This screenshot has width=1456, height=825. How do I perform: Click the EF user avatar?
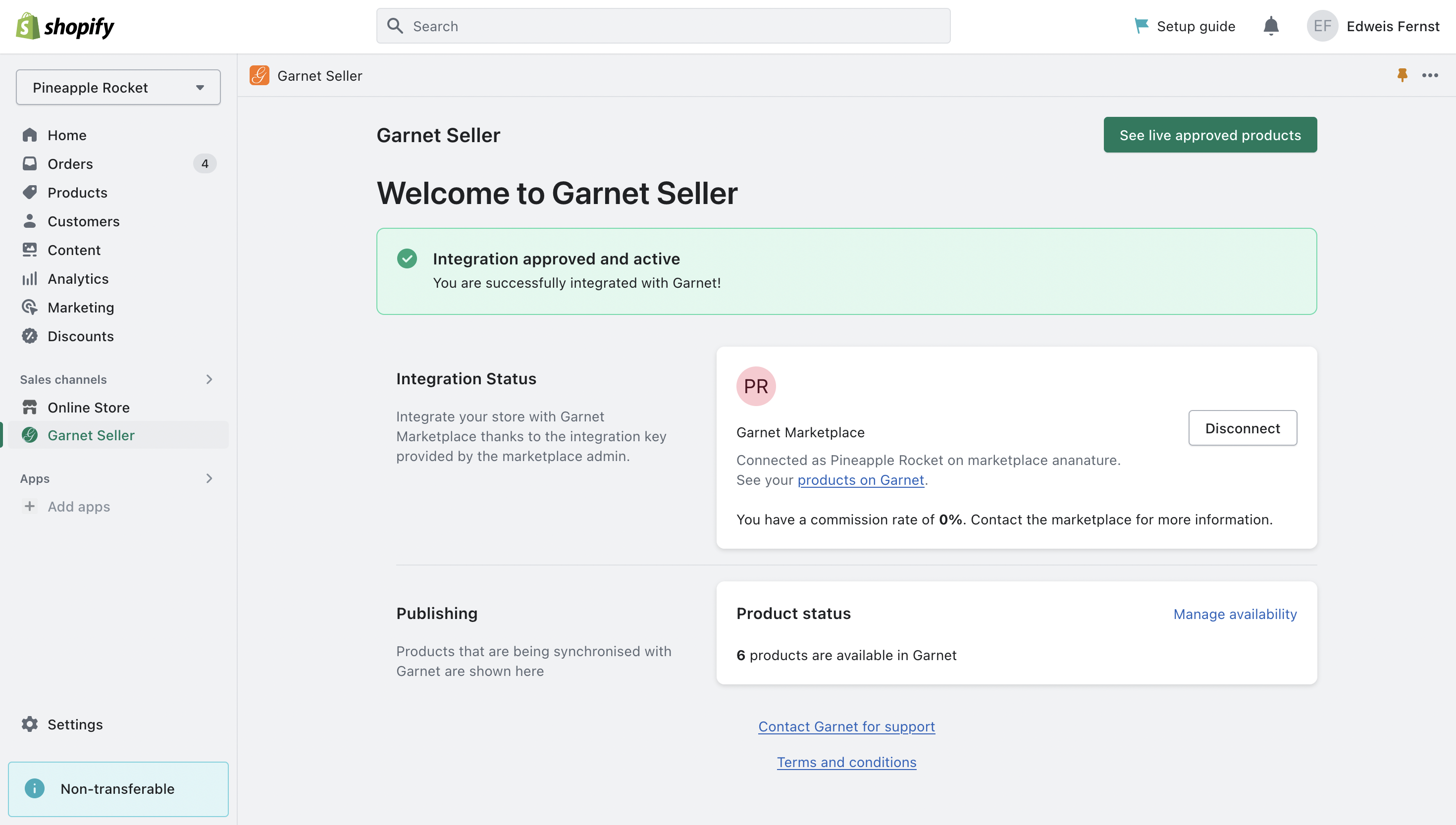(x=1322, y=26)
